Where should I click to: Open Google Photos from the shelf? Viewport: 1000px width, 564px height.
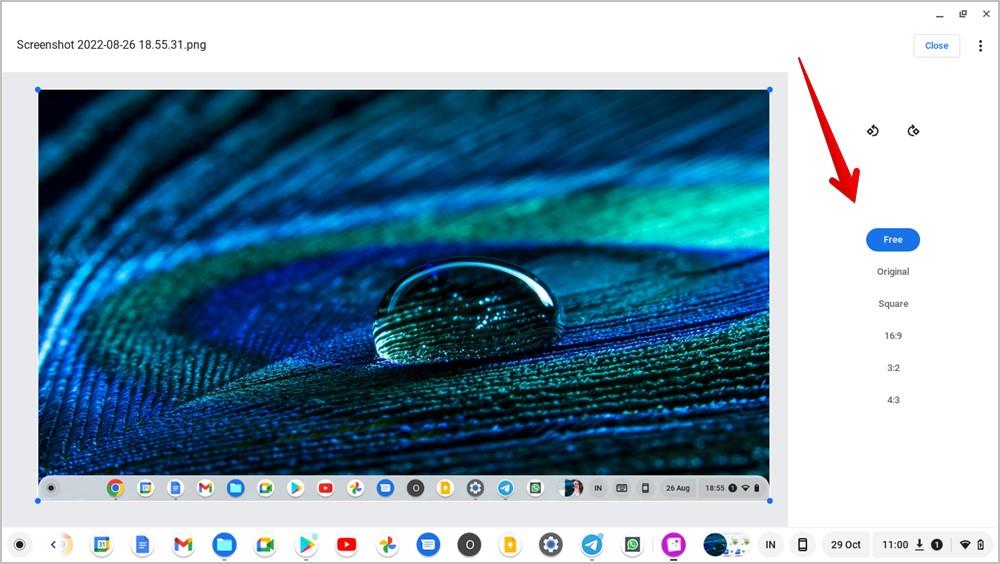pyautogui.click(x=387, y=545)
